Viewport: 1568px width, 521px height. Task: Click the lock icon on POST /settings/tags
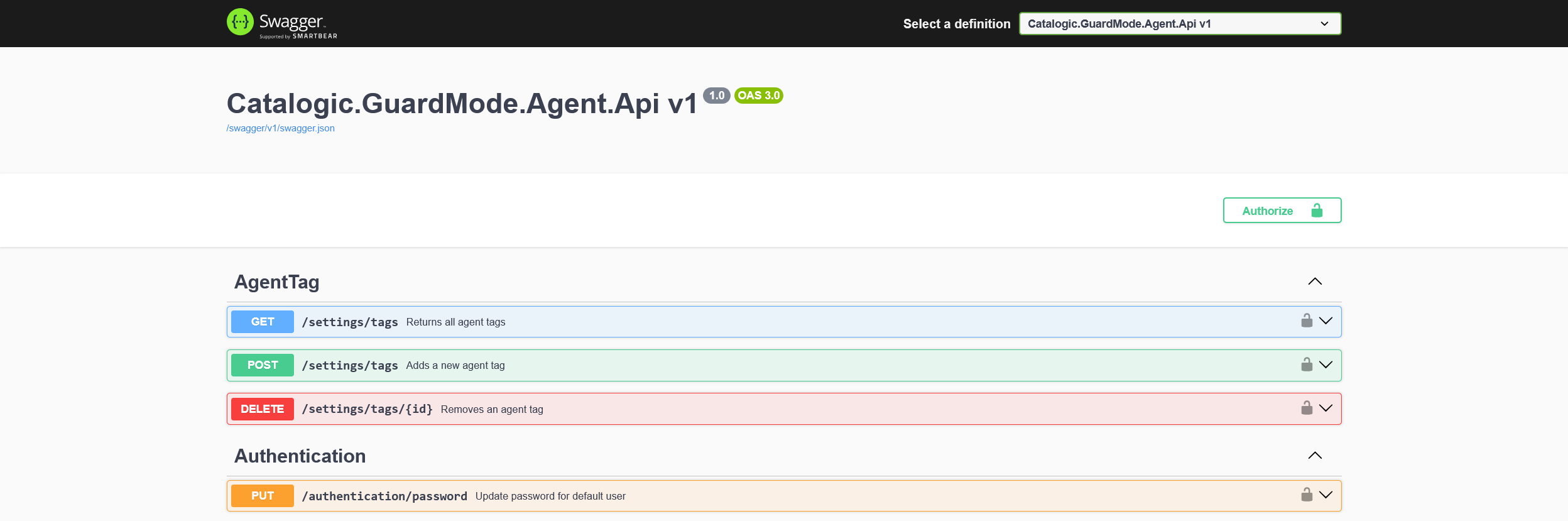[x=1307, y=365]
